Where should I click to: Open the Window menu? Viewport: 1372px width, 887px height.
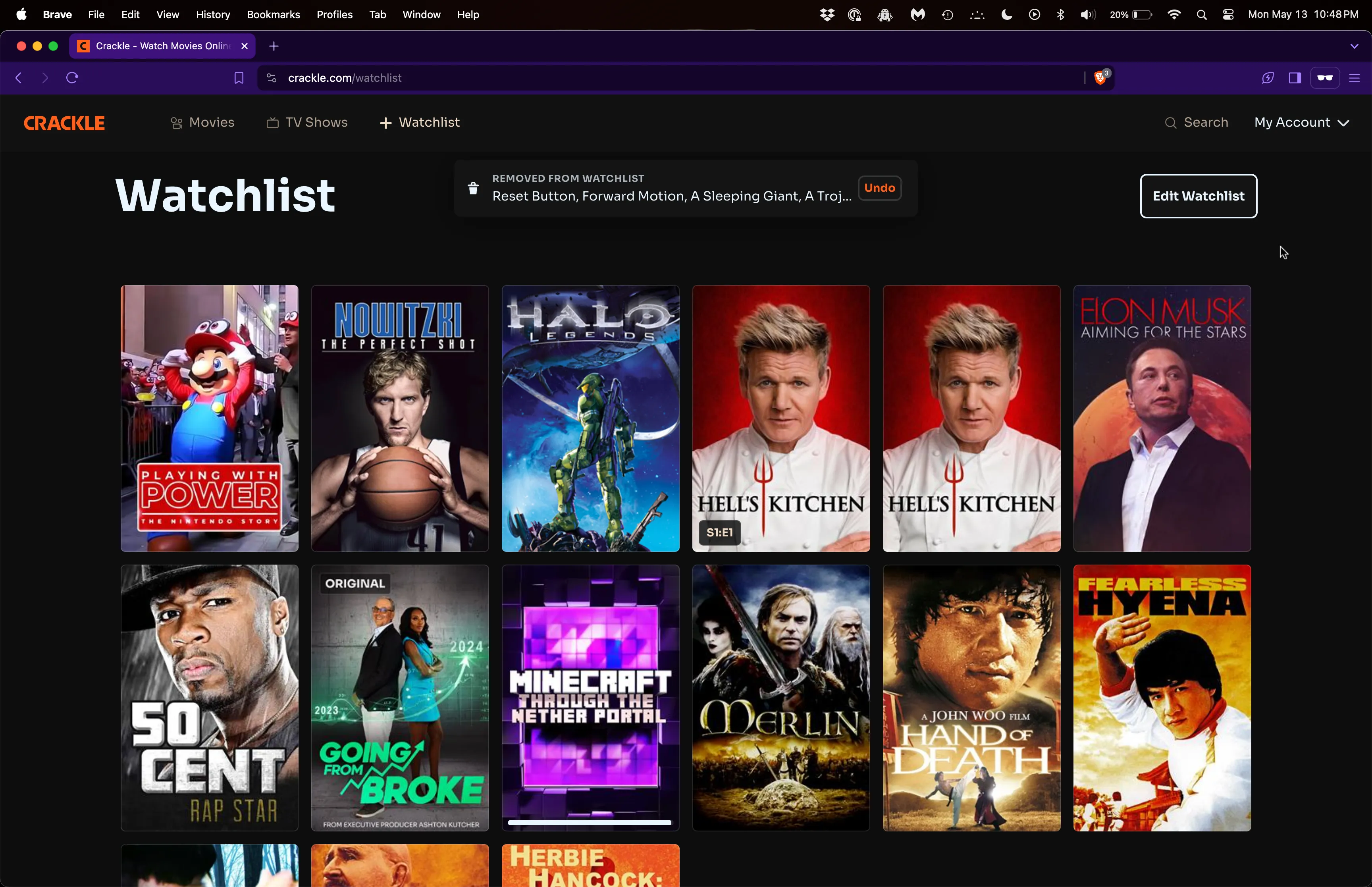pyautogui.click(x=421, y=14)
